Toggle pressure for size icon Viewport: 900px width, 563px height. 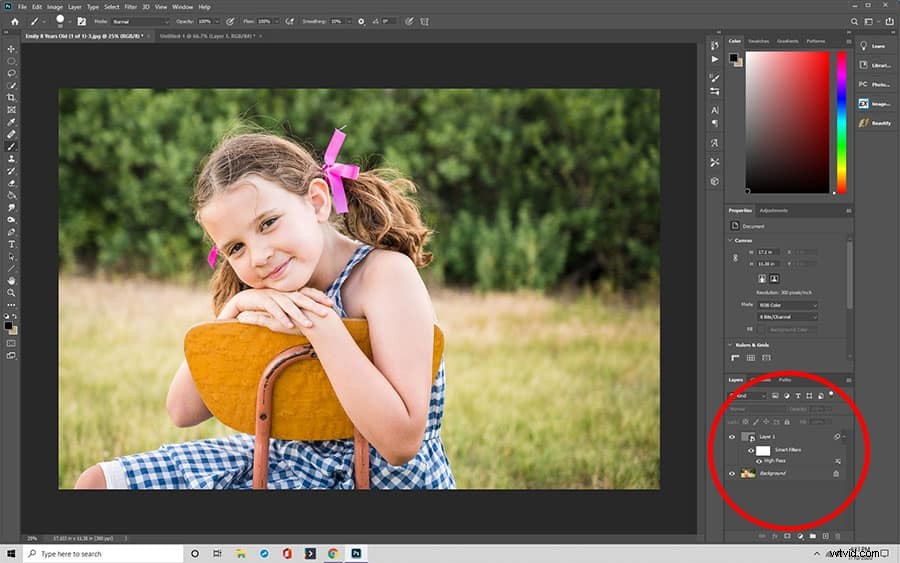click(409, 22)
